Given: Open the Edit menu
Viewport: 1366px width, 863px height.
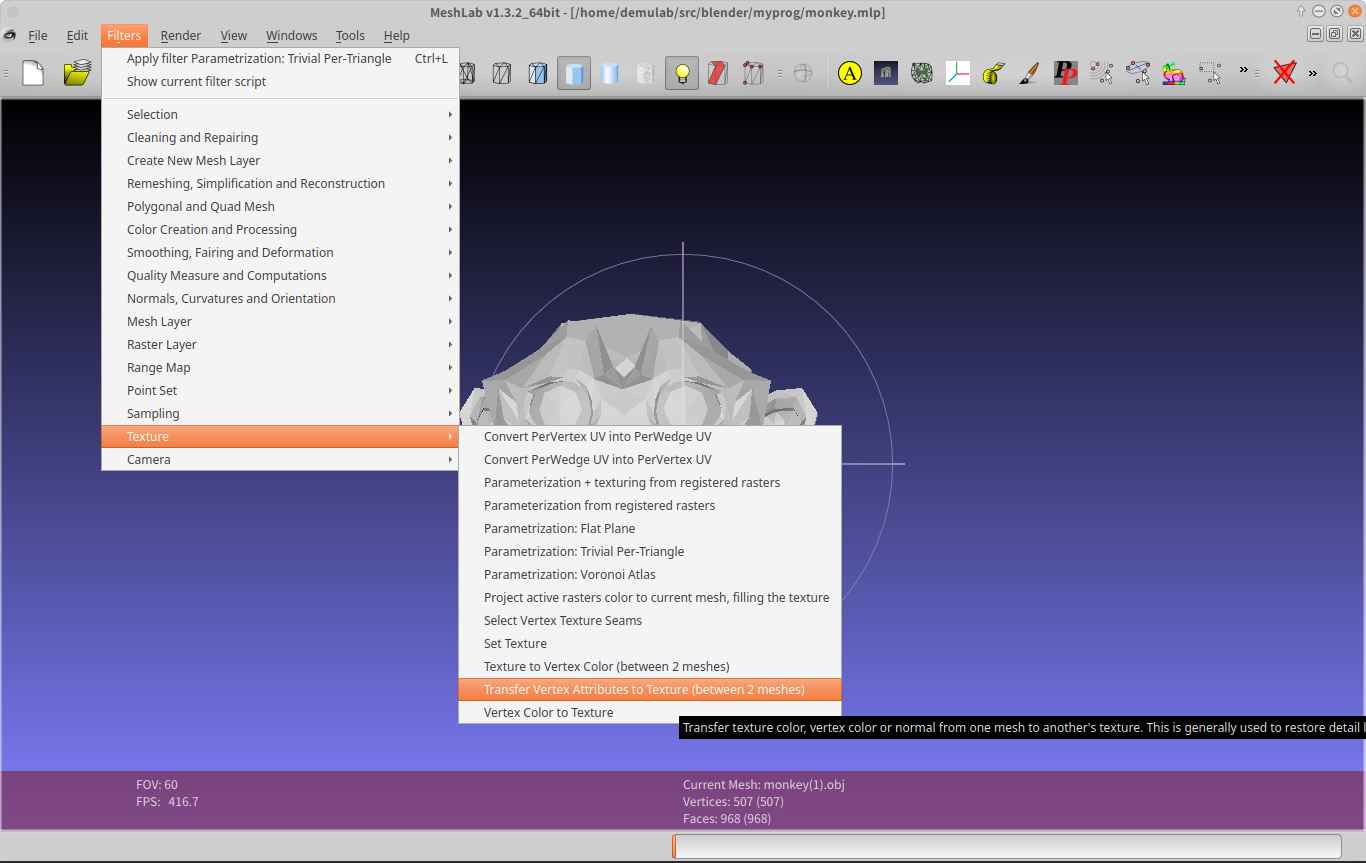Looking at the screenshot, I should (77, 35).
